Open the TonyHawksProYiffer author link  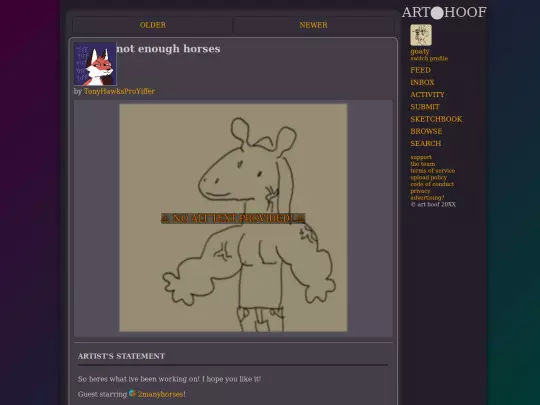point(119,91)
